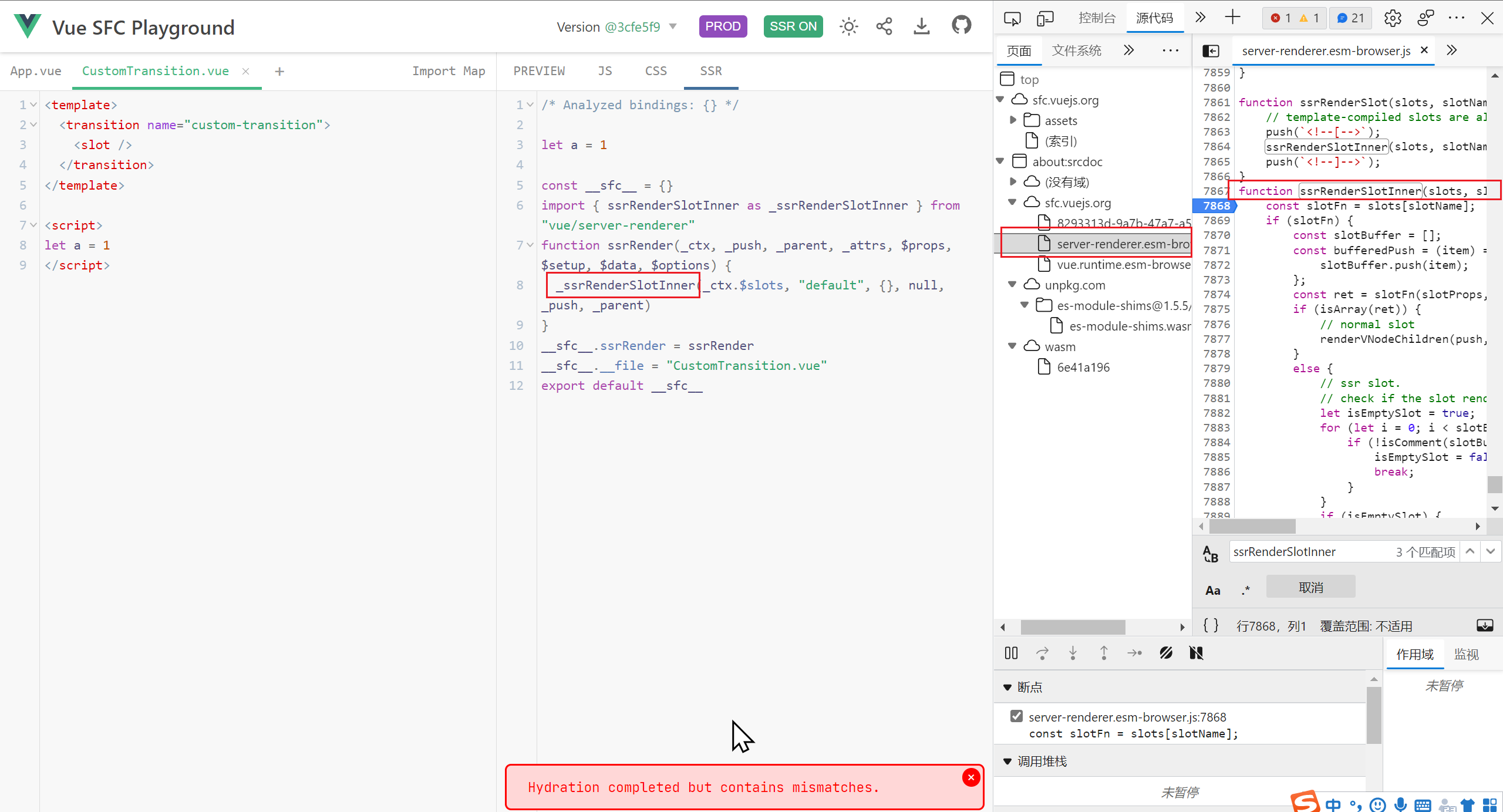The height and width of the screenshot is (812, 1503).
Task: Download the project files icon
Action: pyautogui.click(x=922, y=26)
